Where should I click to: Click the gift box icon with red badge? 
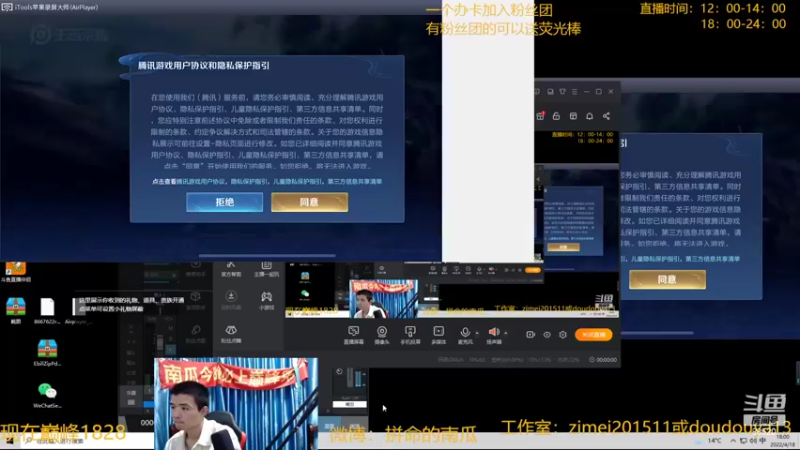click(x=540, y=116)
